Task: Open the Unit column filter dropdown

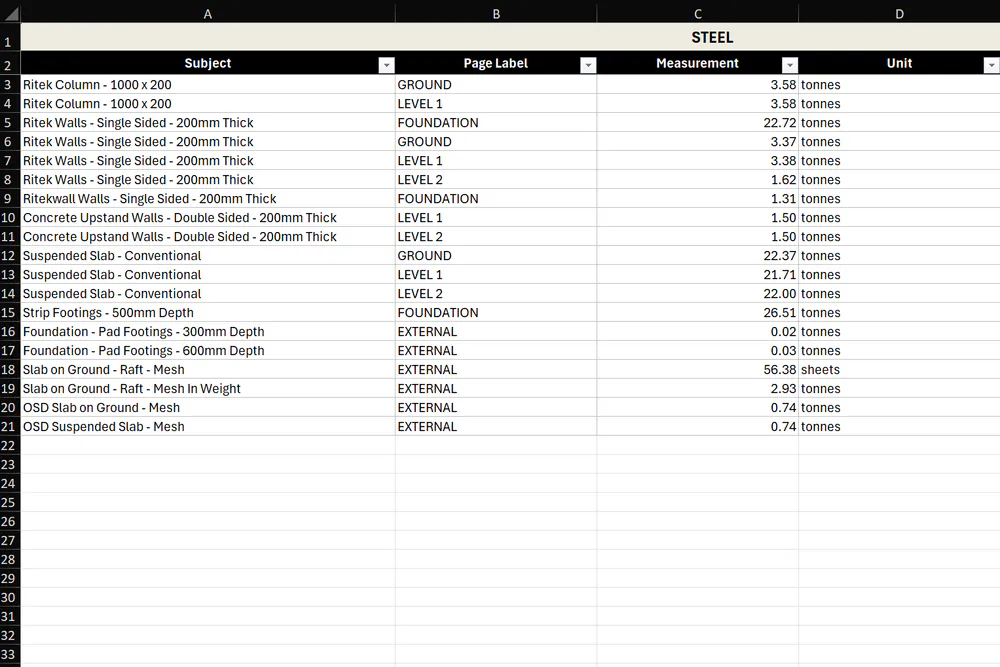Action: pos(991,65)
